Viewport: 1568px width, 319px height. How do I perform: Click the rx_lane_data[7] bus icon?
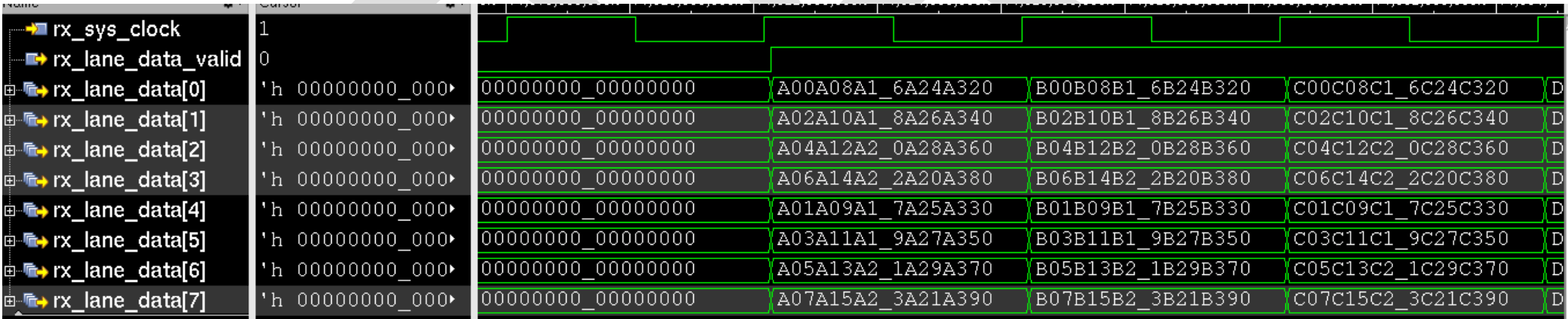tap(36, 301)
